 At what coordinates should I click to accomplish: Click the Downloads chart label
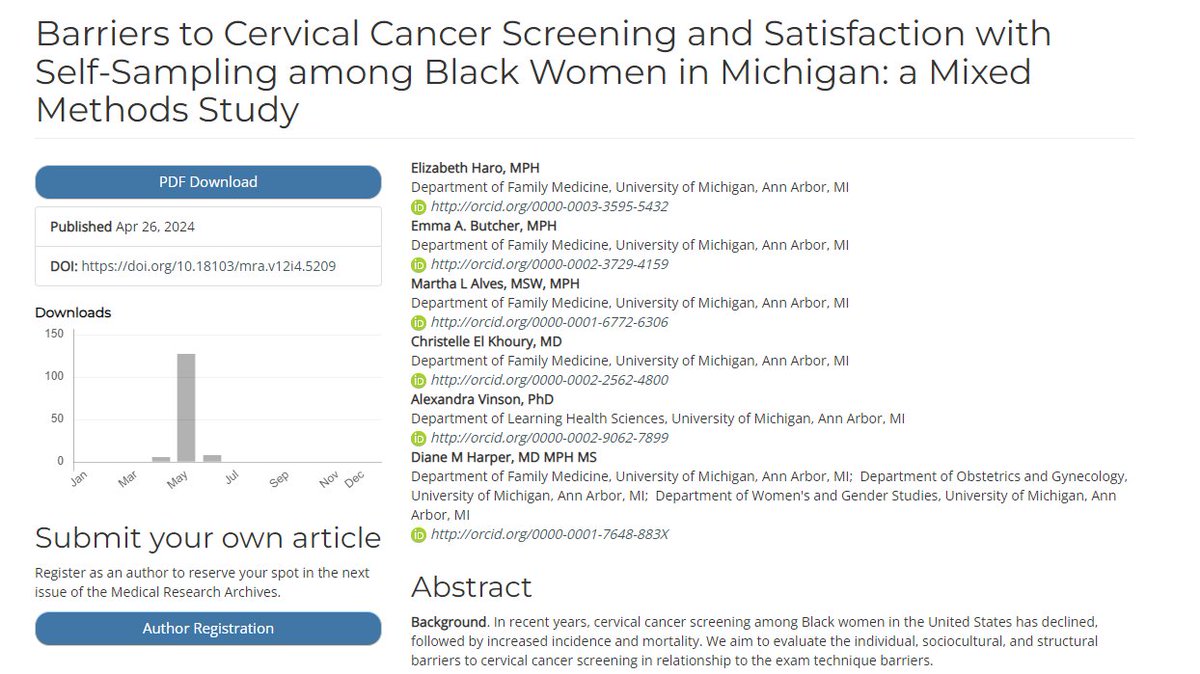pyautogui.click(x=73, y=312)
